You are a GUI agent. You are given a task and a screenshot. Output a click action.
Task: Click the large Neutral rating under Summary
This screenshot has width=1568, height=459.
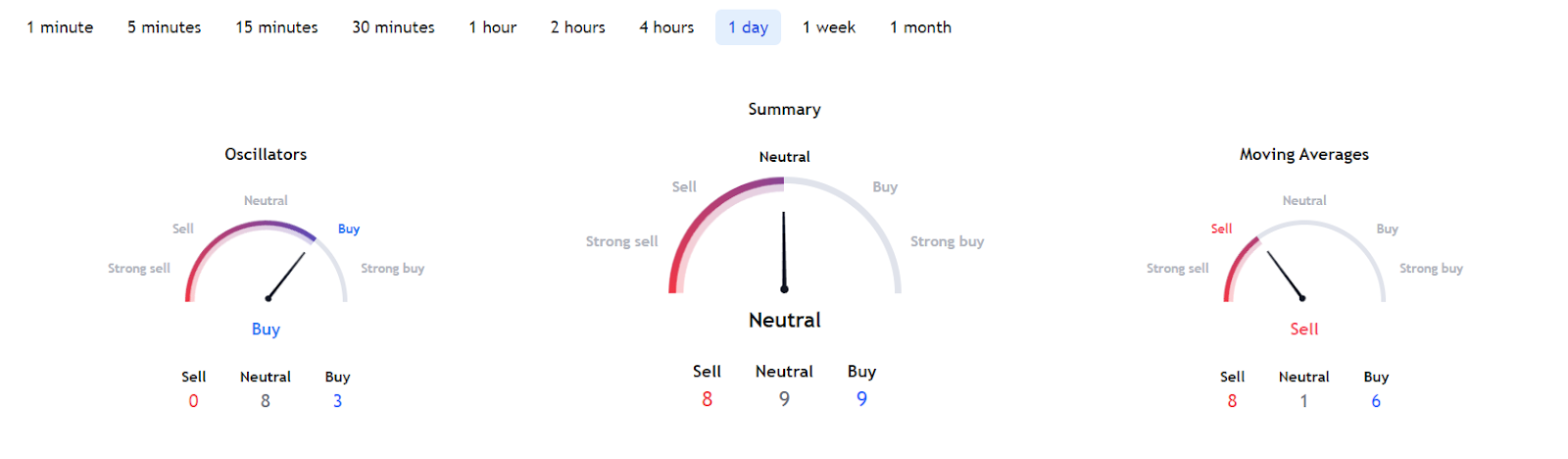[784, 320]
